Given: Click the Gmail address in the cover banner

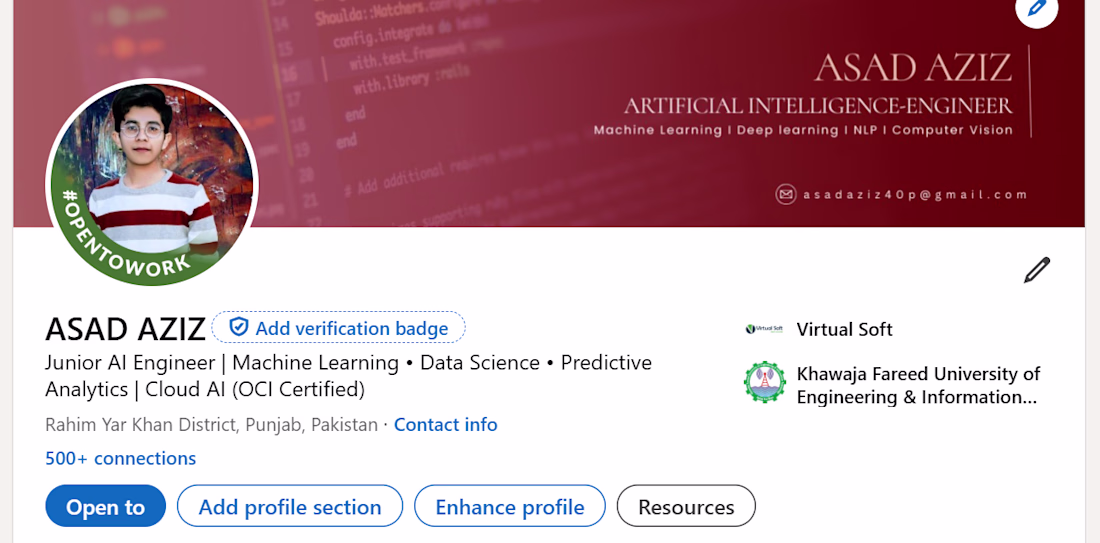Looking at the screenshot, I should tap(915, 195).
